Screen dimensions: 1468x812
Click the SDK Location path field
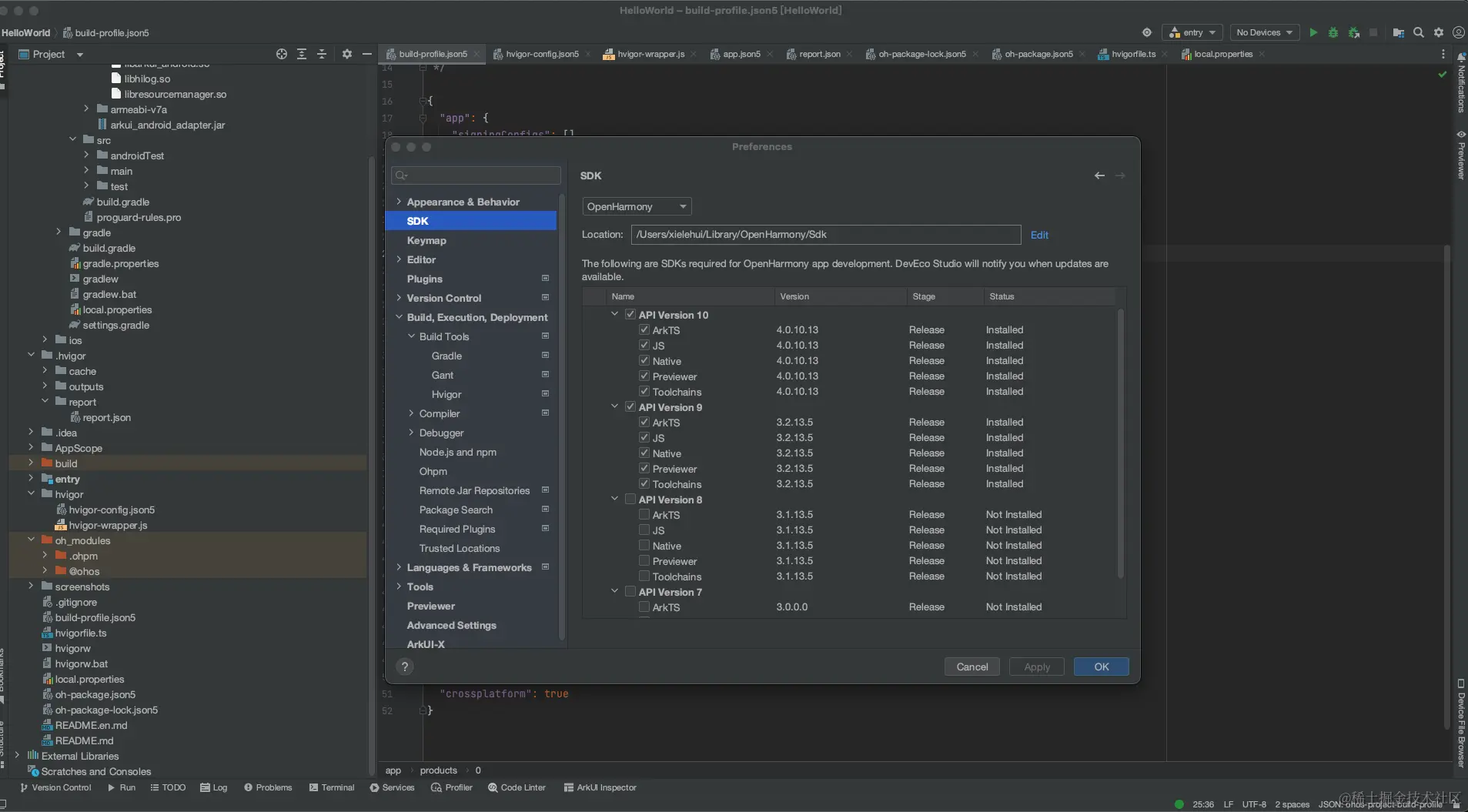coord(826,235)
